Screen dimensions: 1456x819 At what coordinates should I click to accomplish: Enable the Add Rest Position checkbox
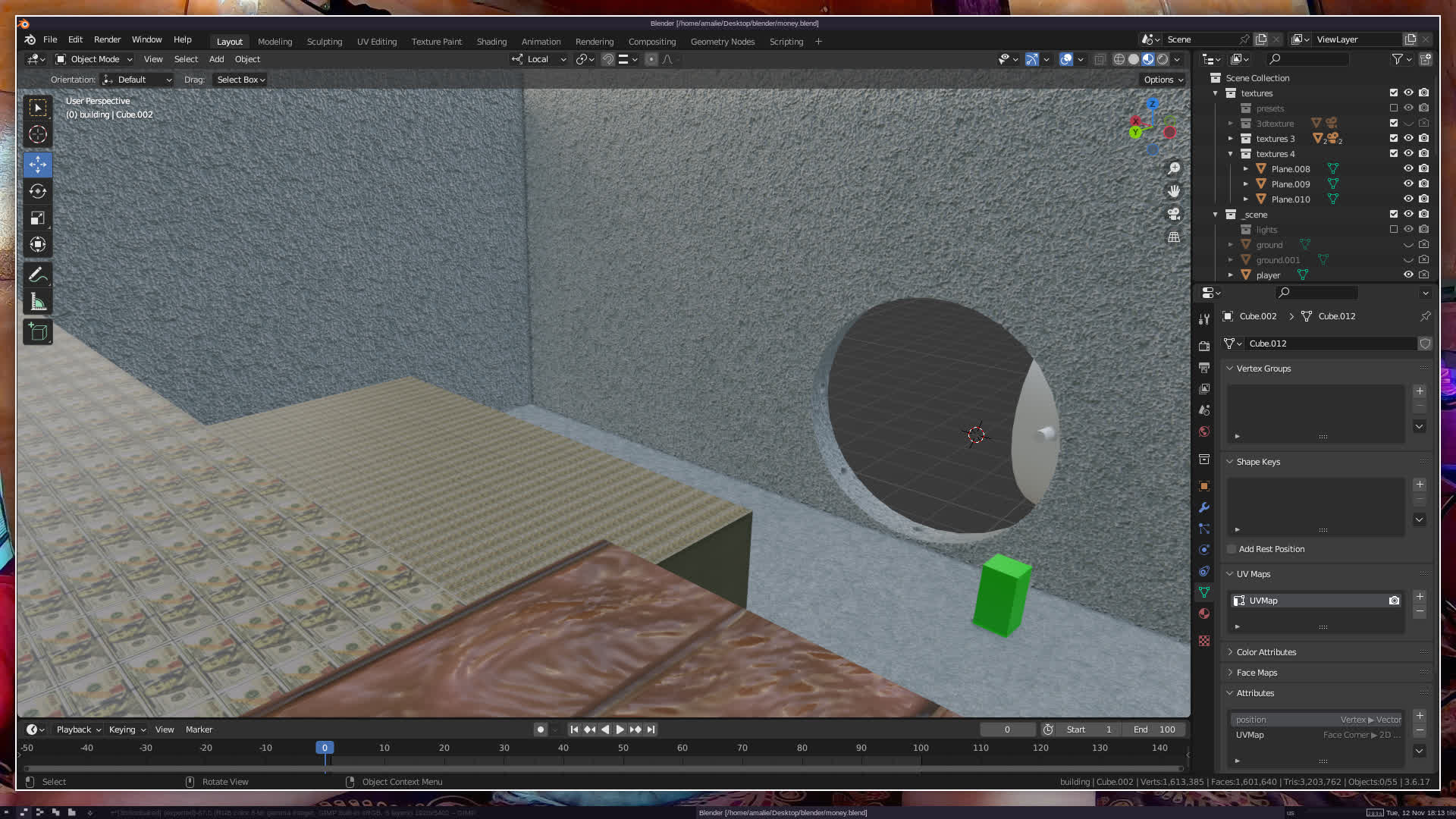1232,549
